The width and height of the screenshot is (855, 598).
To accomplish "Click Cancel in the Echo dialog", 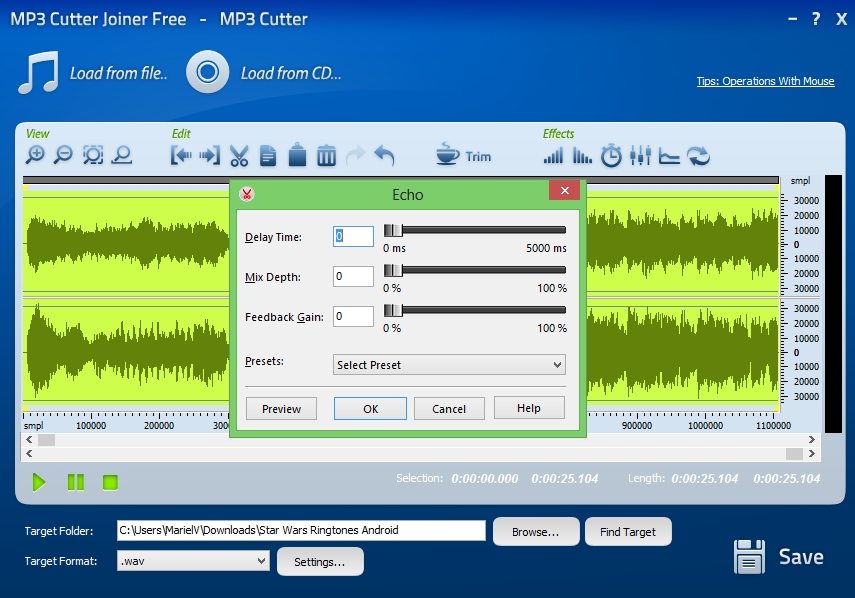I will (x=449, y=409).
